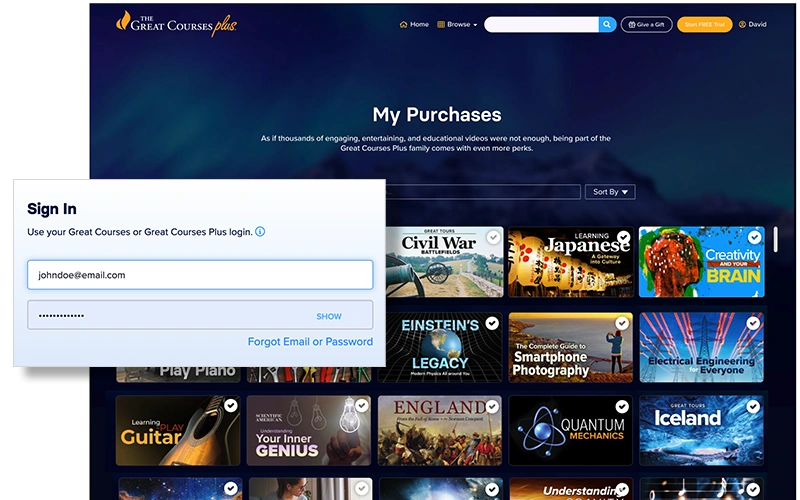Click Forgot Email or Password link
The height and width of the screenshot is (500, 800).
(310, 342)
